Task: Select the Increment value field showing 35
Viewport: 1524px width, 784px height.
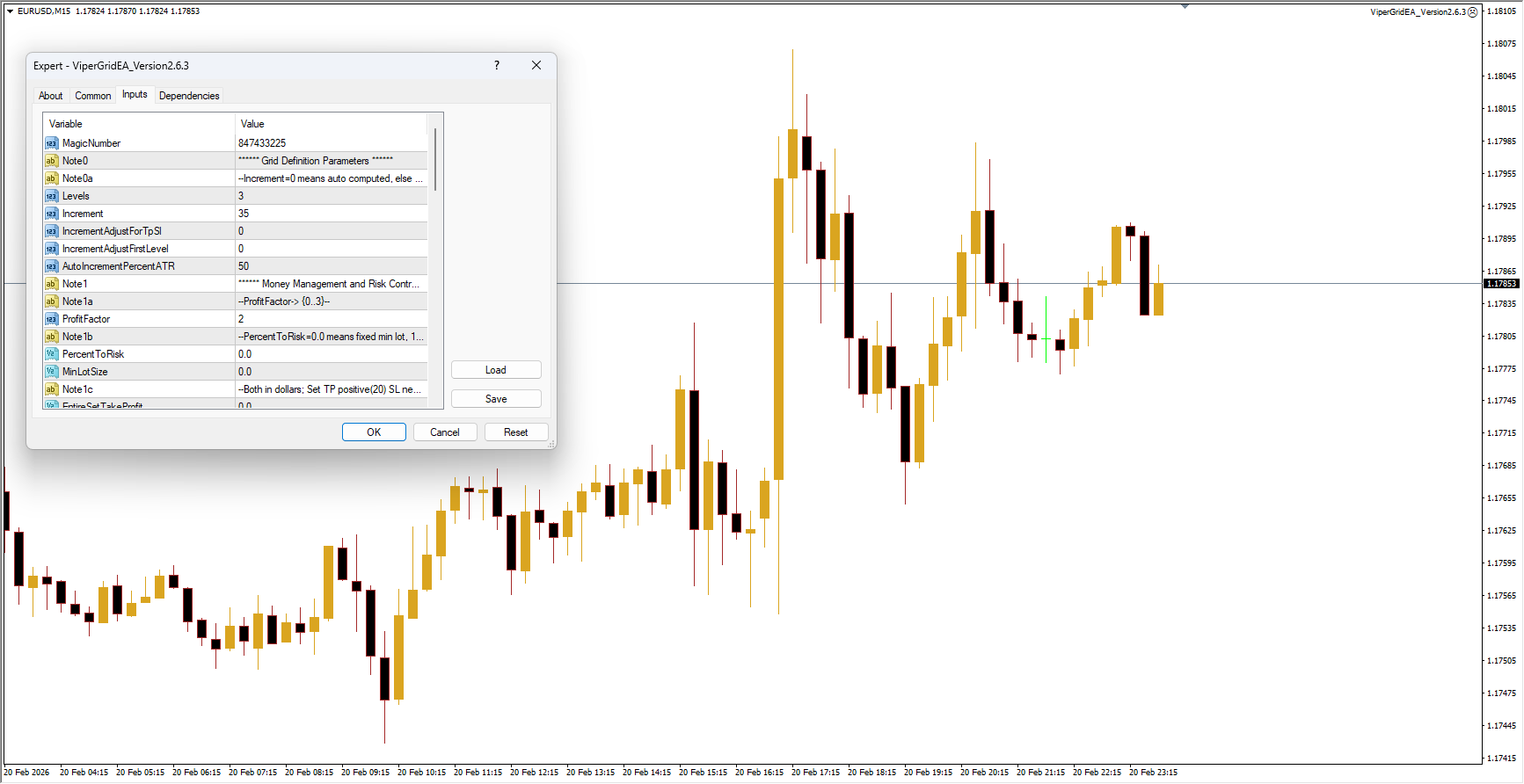Action: pyautogui.click(x=331, y=214)
